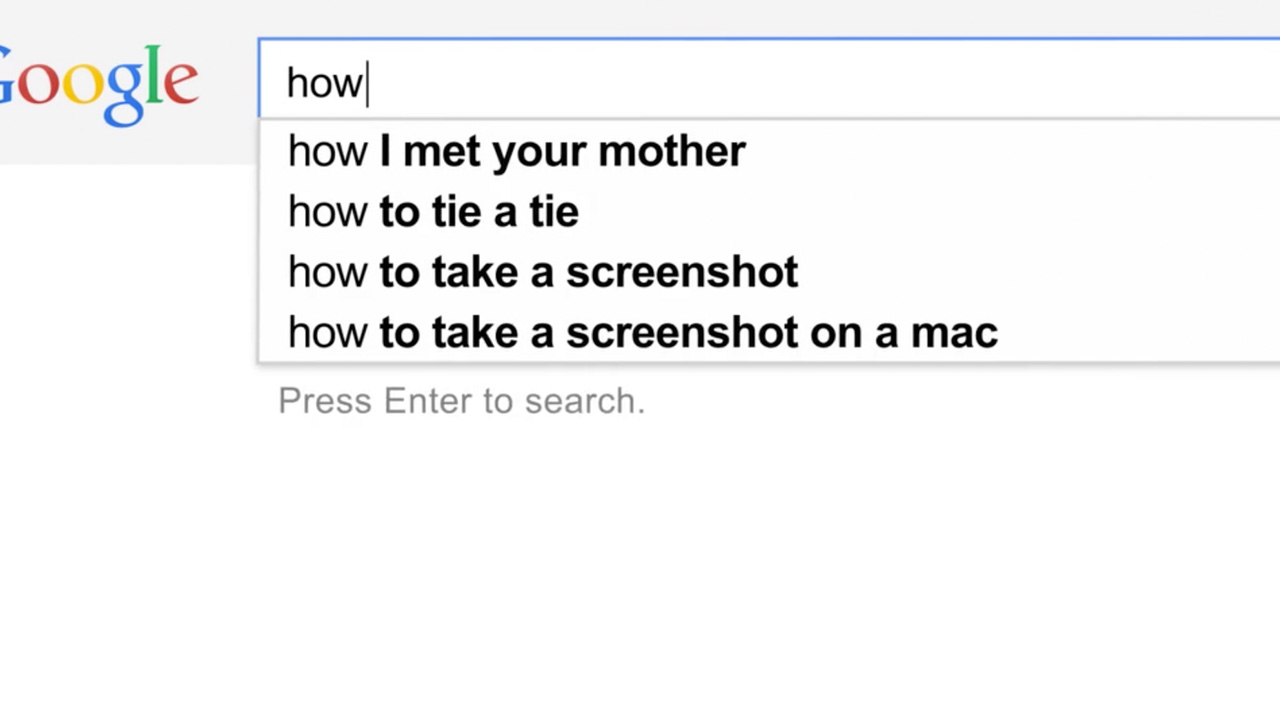This screenshot has height=720, width=1280.
Task: Click the "Press Enter to search." hint text
Action: pyautogui.click(x=461, y=401)
